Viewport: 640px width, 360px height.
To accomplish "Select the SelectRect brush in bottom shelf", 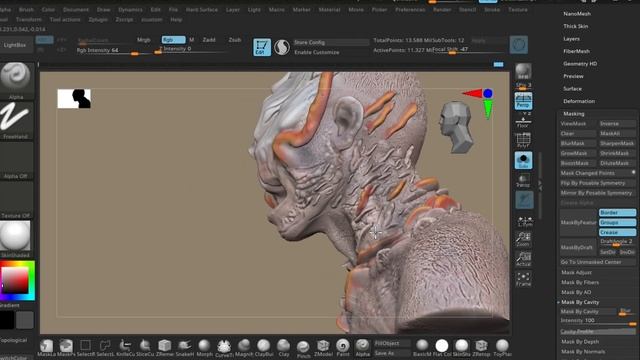I will pos(86,348).
